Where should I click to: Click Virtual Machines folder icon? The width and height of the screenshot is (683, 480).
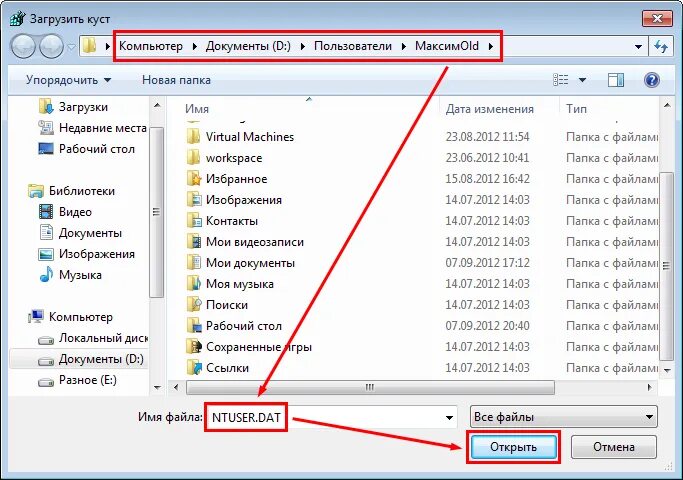pos(193,136)
